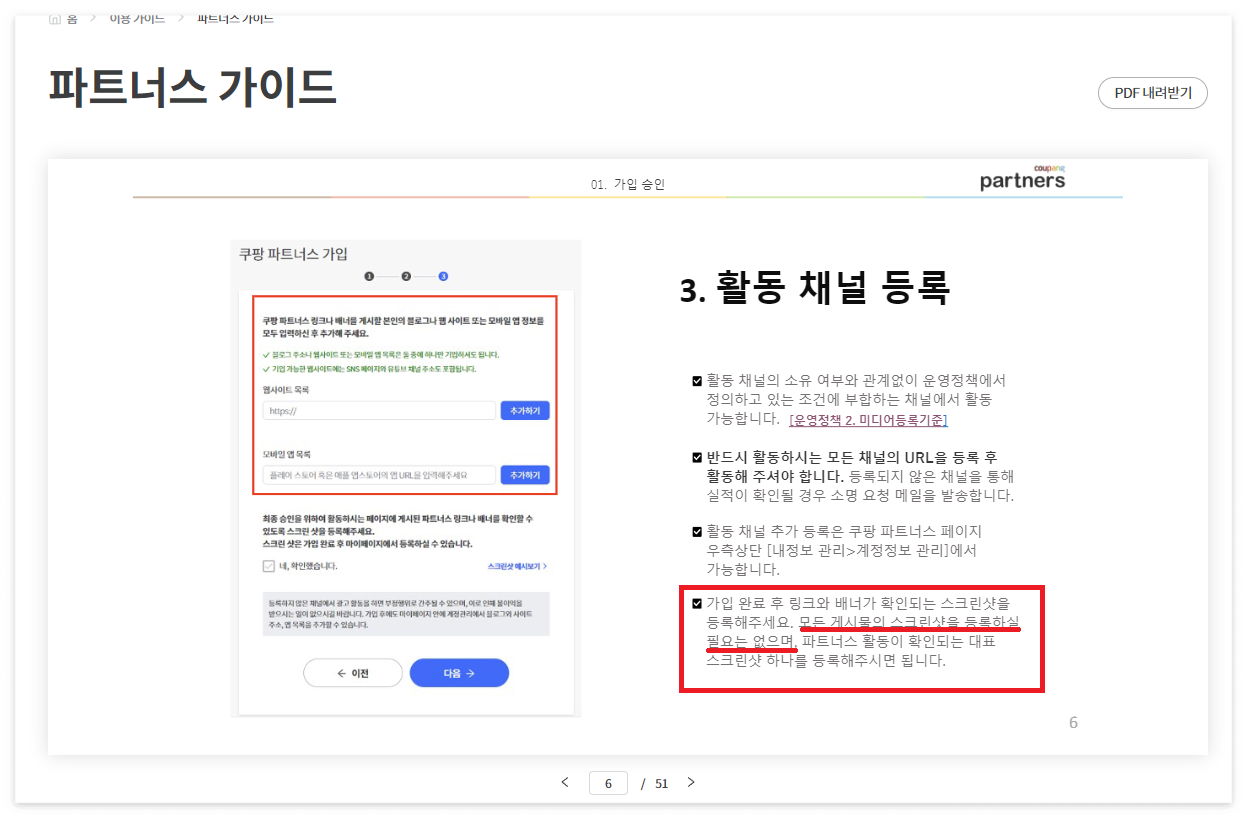Click the 쿠팡 파트너스 가입 form heading
Screen dimensions: 1247x818
click(293, 254)
